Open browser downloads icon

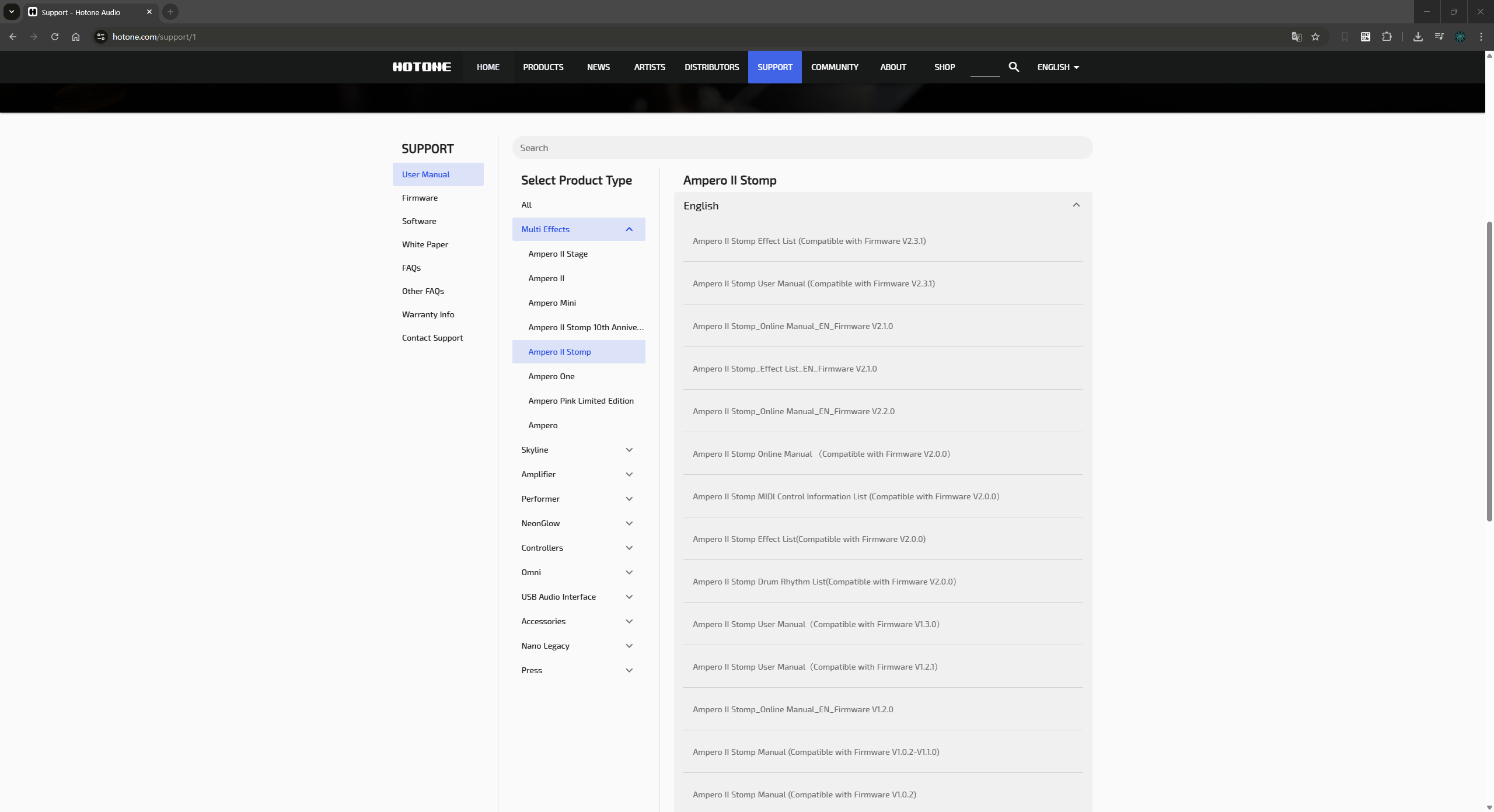[x=1418, y=37]
